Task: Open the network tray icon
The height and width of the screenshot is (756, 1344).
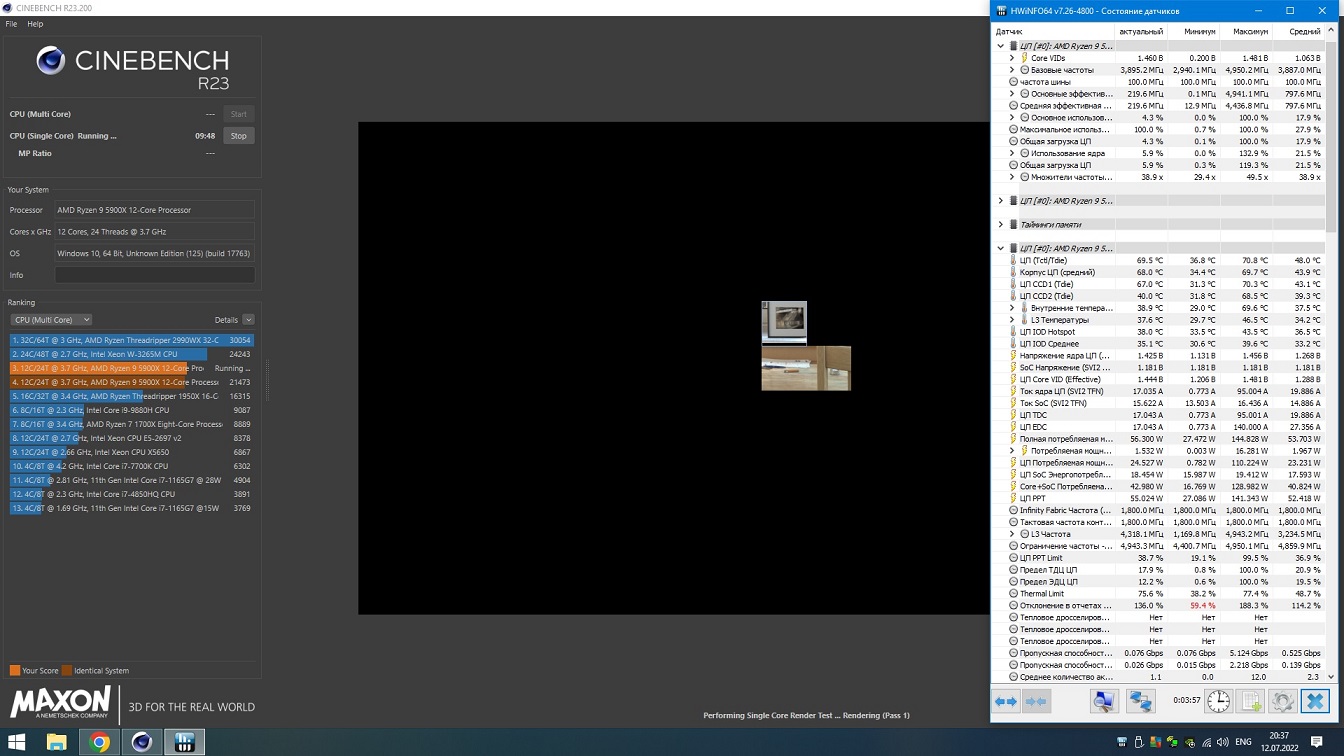Action: point(1206,742)
